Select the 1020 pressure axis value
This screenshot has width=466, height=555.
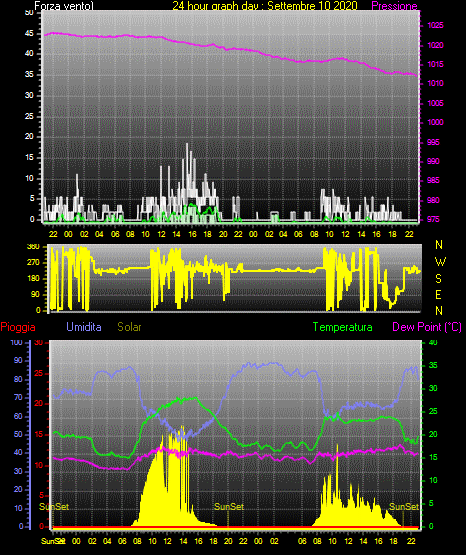coord(435,45)
